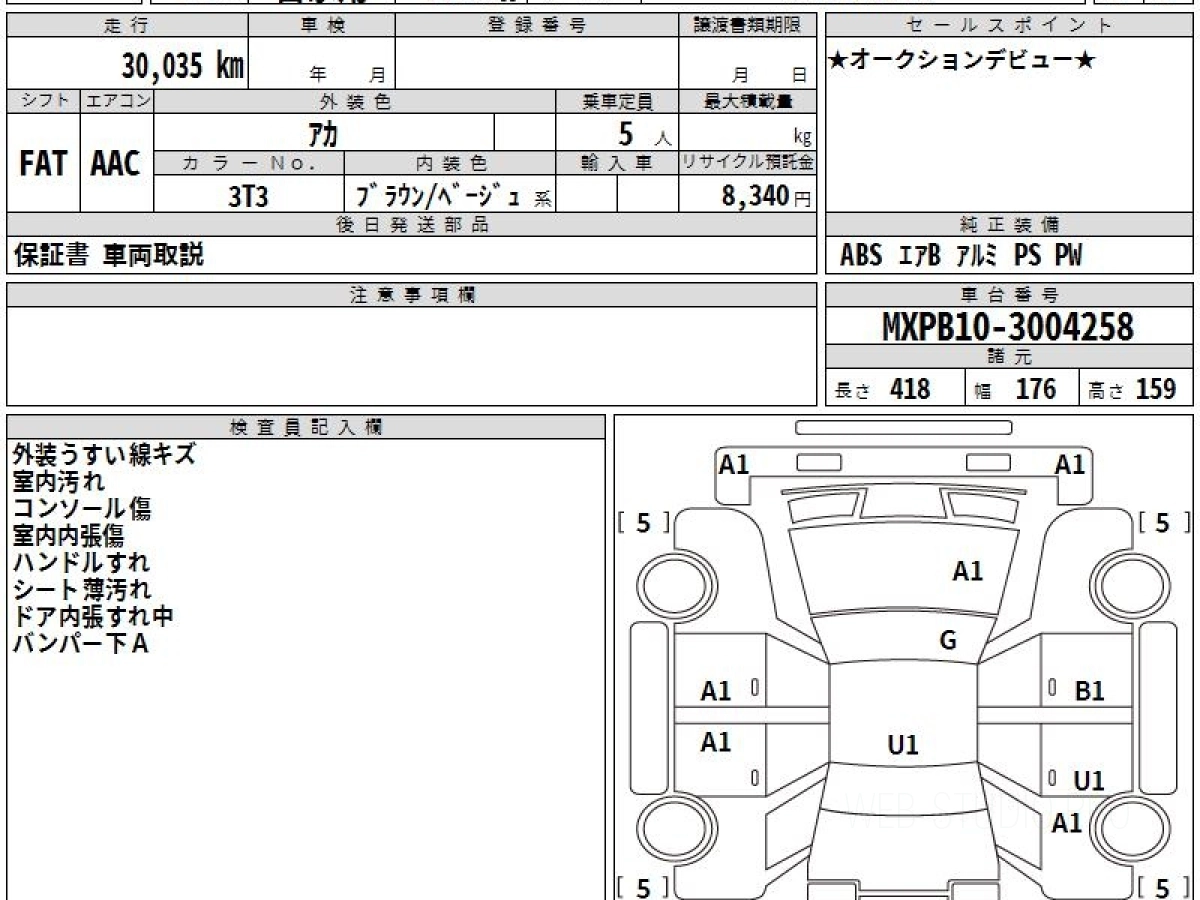Select the width value 幅 176
Image resolution: width=1200 pixels, height=900 pixels.
1015,389
